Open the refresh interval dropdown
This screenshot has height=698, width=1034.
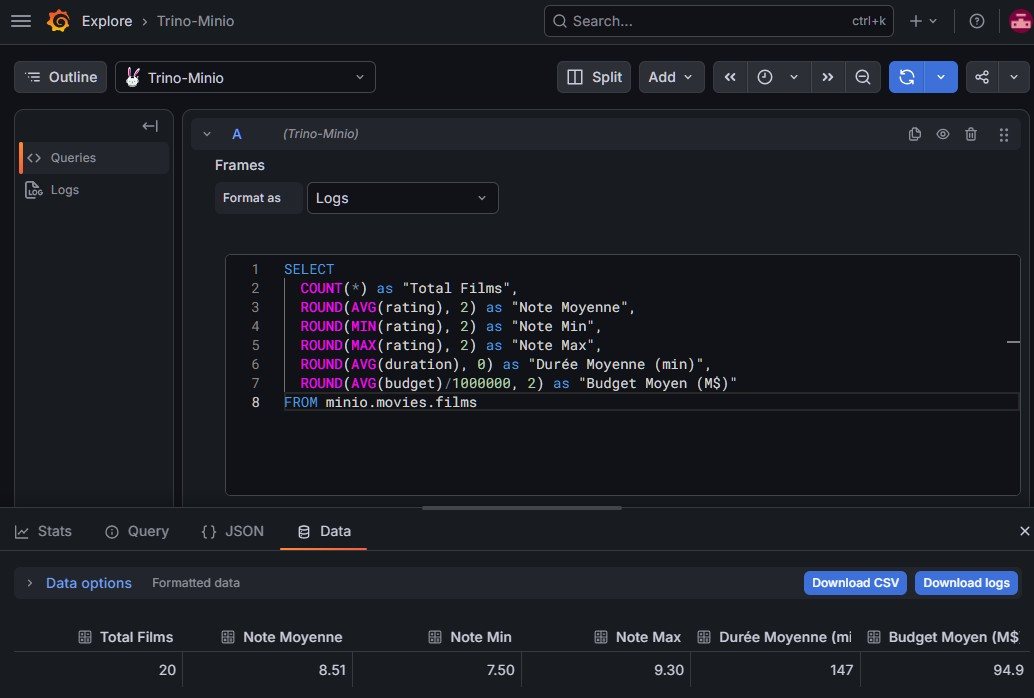click(x=941, y=77)
